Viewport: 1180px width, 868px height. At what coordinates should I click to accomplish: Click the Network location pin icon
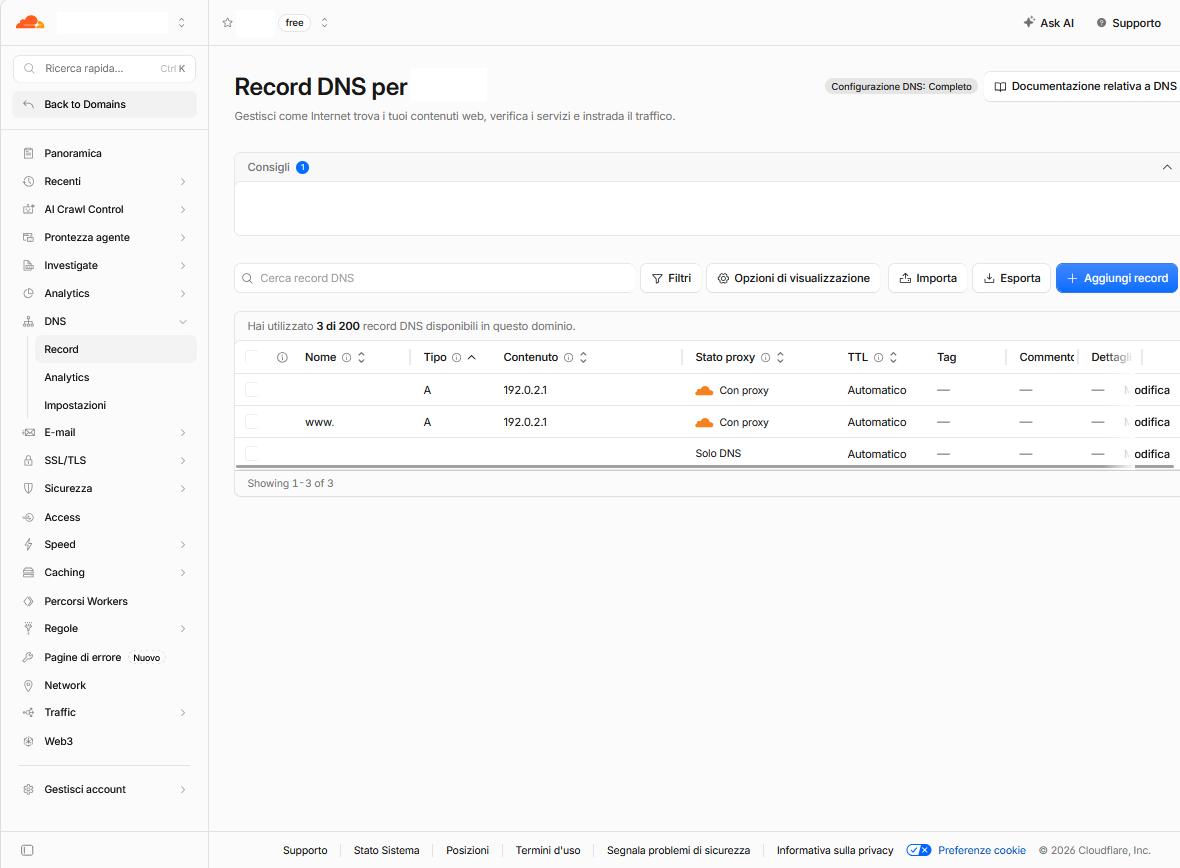(x=29, y=685)
